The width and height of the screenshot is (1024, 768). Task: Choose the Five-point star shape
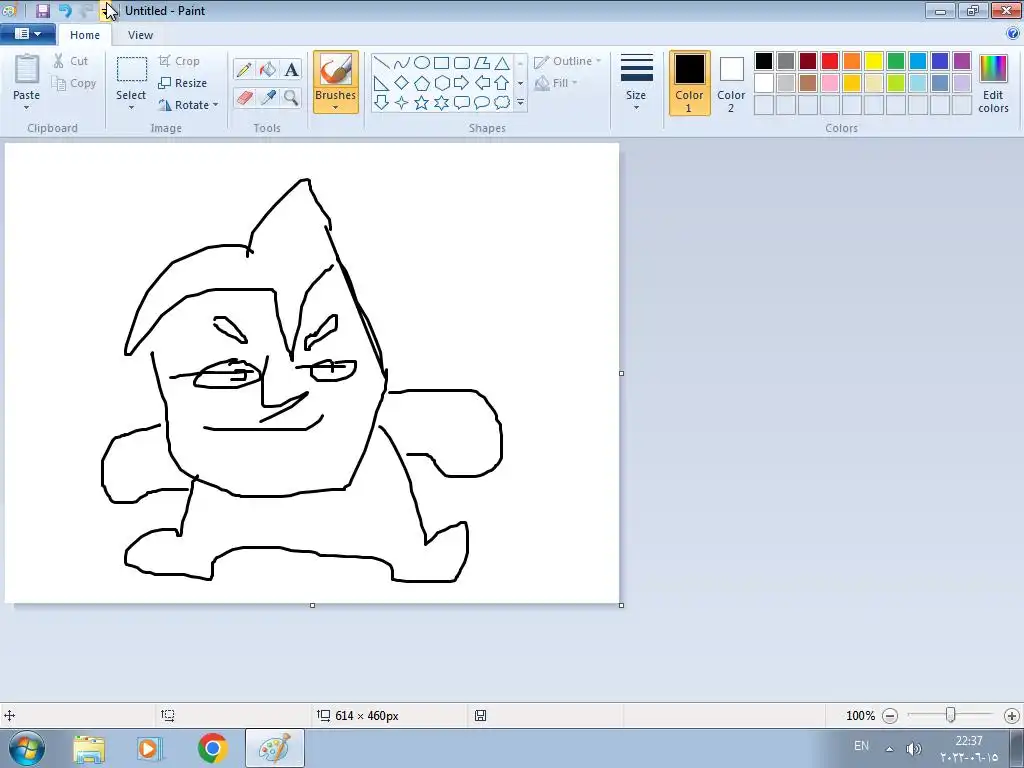[422, 103]
